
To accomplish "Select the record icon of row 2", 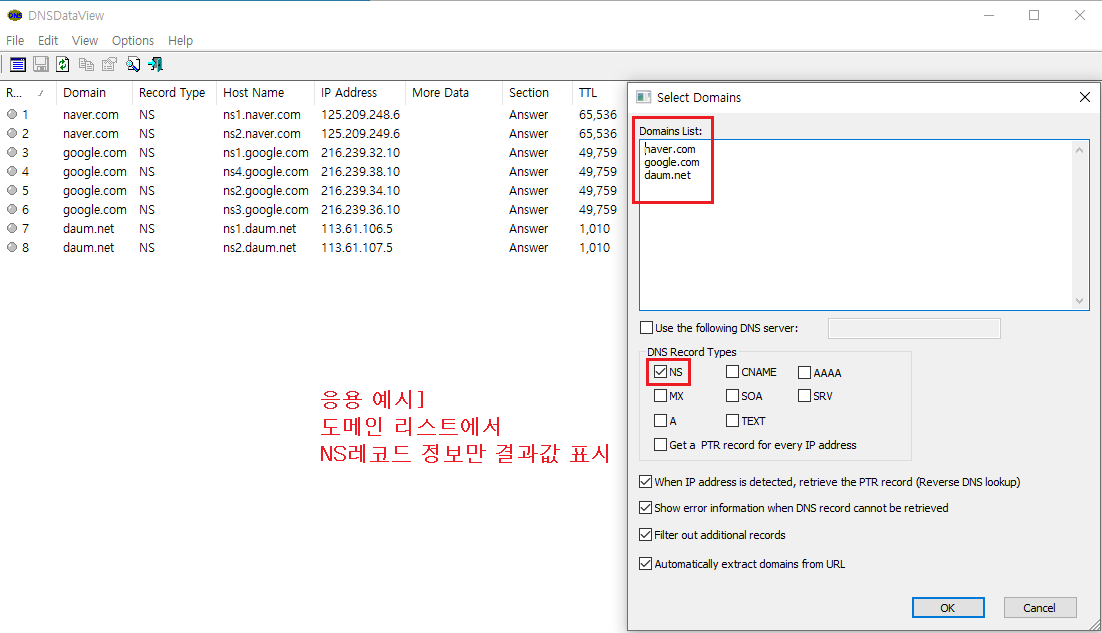I will click(12, 133).
